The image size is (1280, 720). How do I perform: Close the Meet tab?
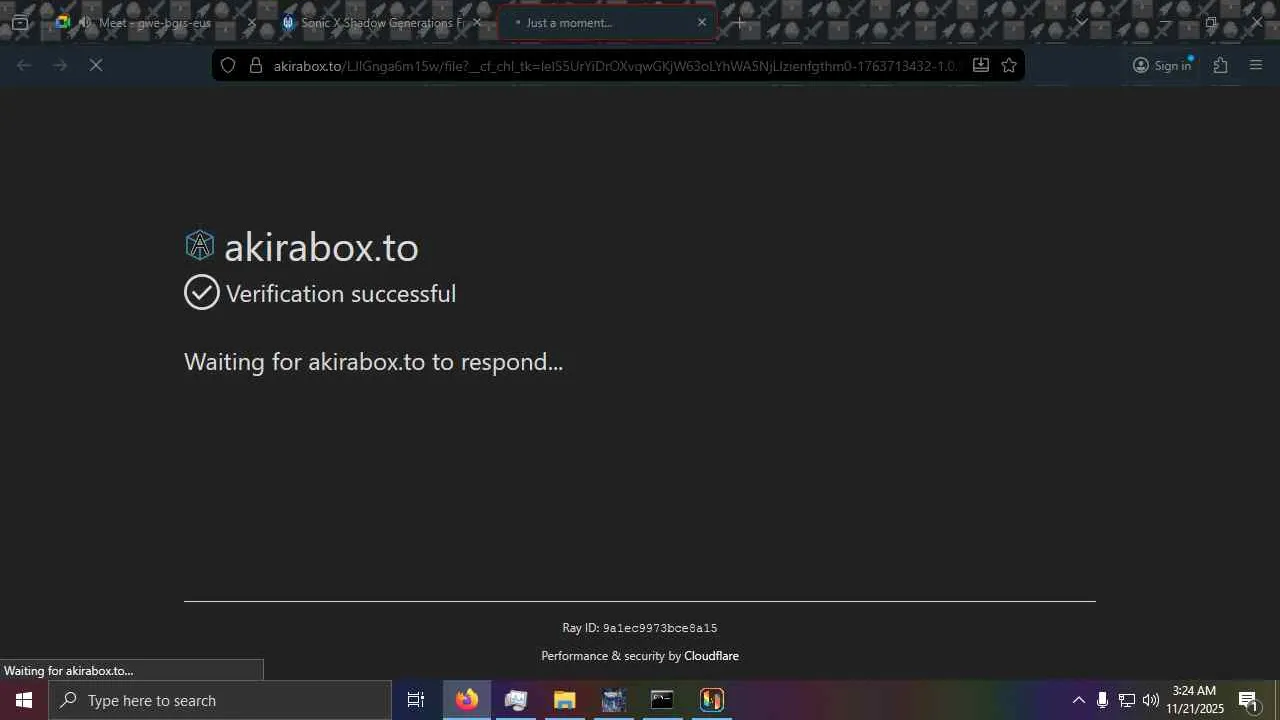point(251,22)
